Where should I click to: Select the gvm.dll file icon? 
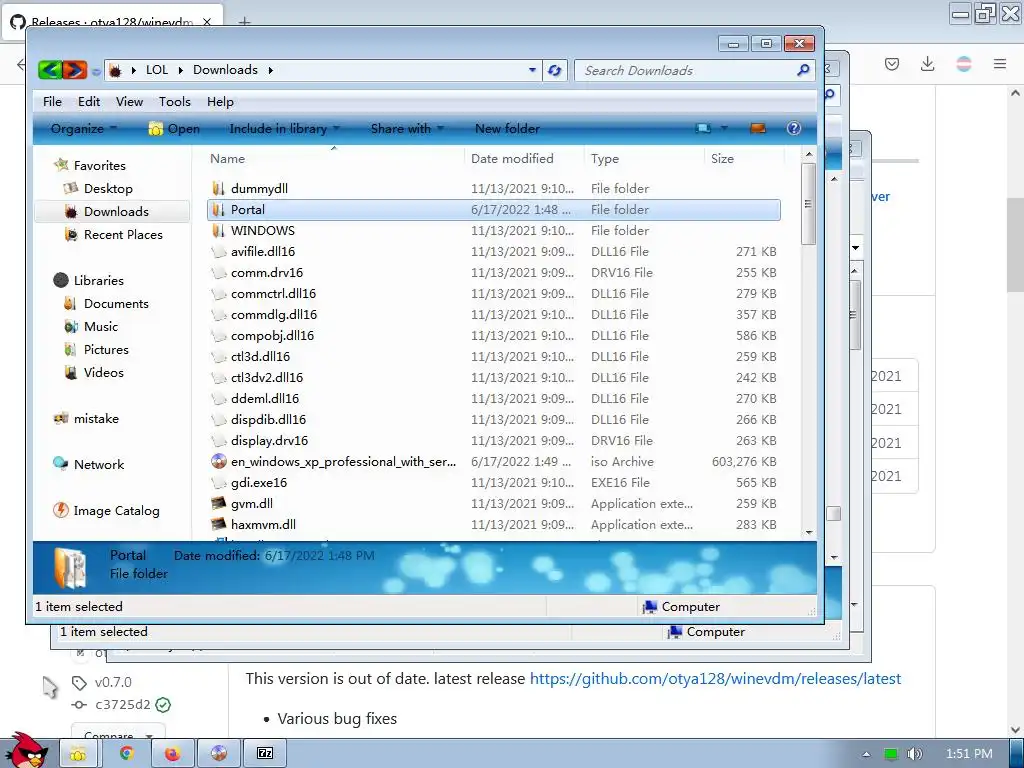[219, 504]
